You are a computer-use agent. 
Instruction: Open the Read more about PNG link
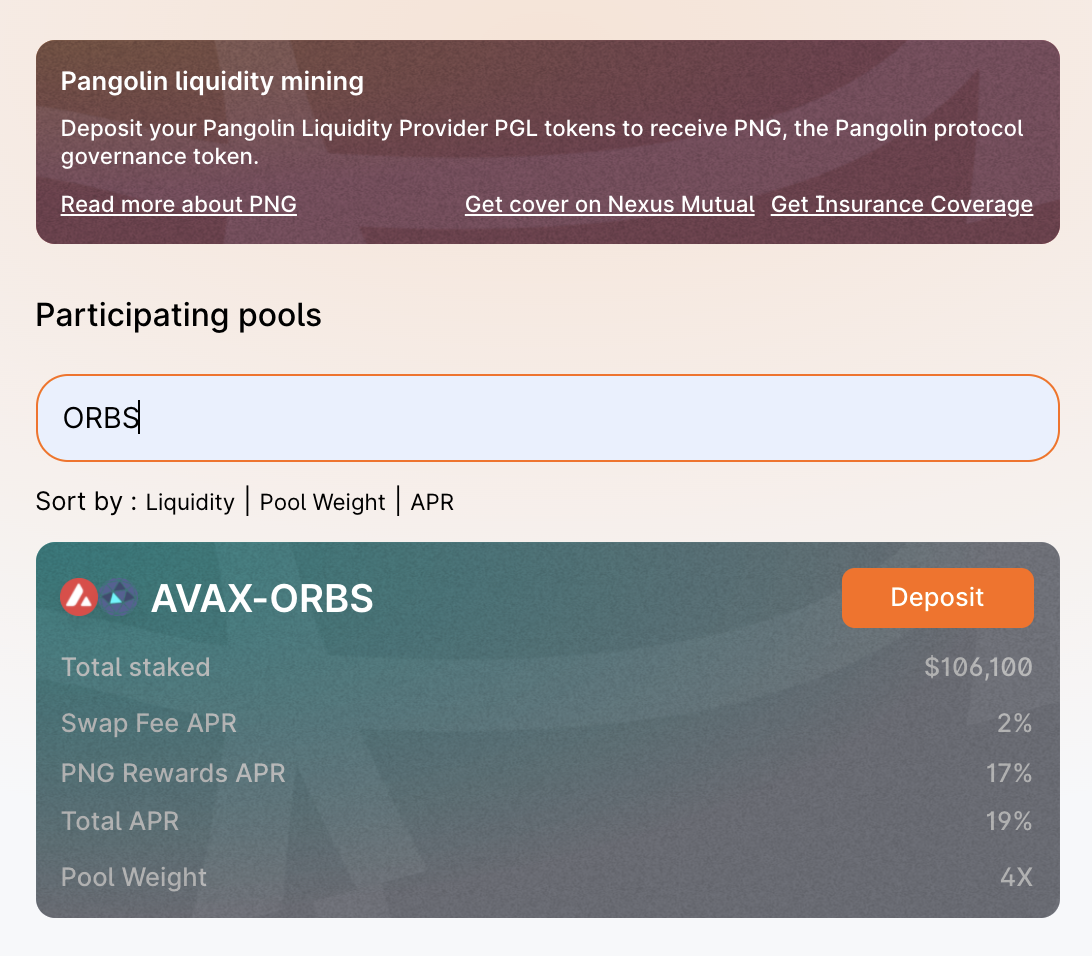[x=178, y=204]
